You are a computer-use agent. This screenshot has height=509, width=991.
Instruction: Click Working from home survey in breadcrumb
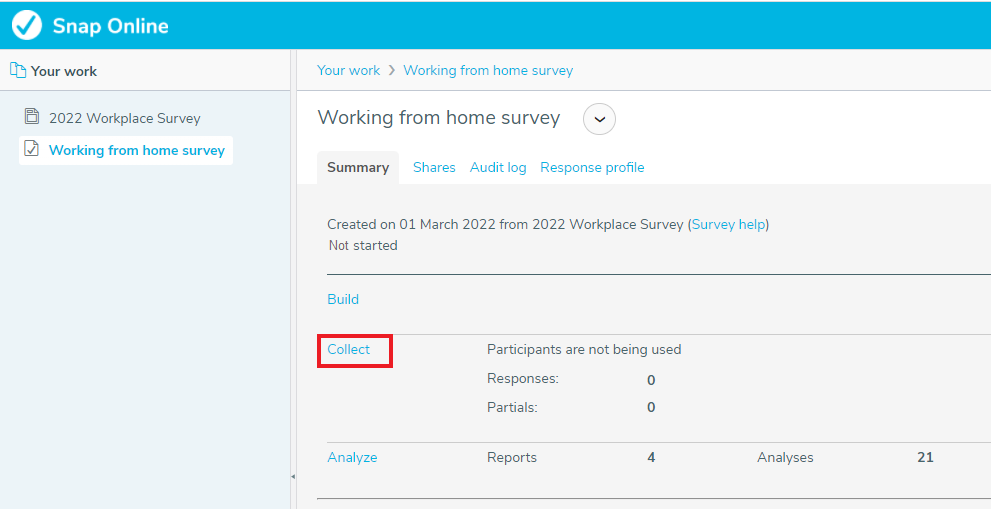pyautogui.click(x=488, y=70)
